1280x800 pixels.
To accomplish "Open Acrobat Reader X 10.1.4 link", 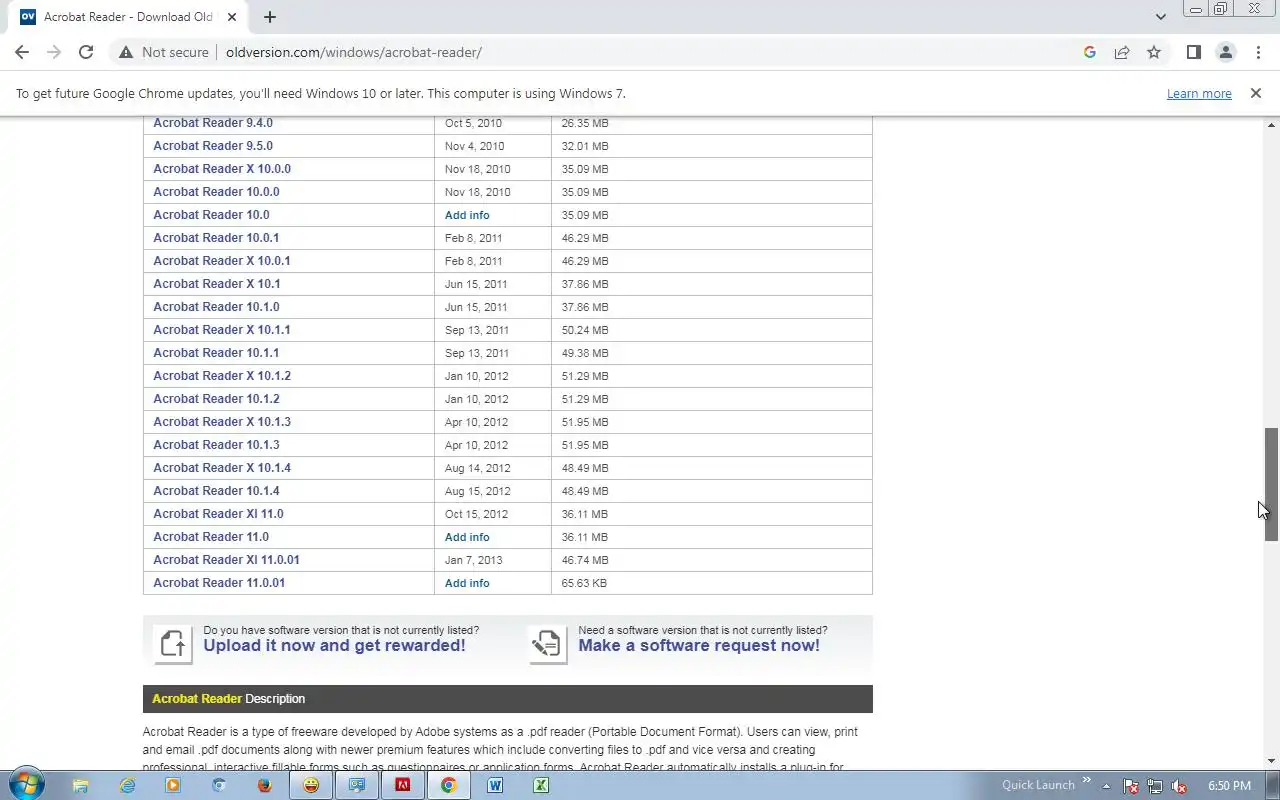I will [x=222, y=468].
